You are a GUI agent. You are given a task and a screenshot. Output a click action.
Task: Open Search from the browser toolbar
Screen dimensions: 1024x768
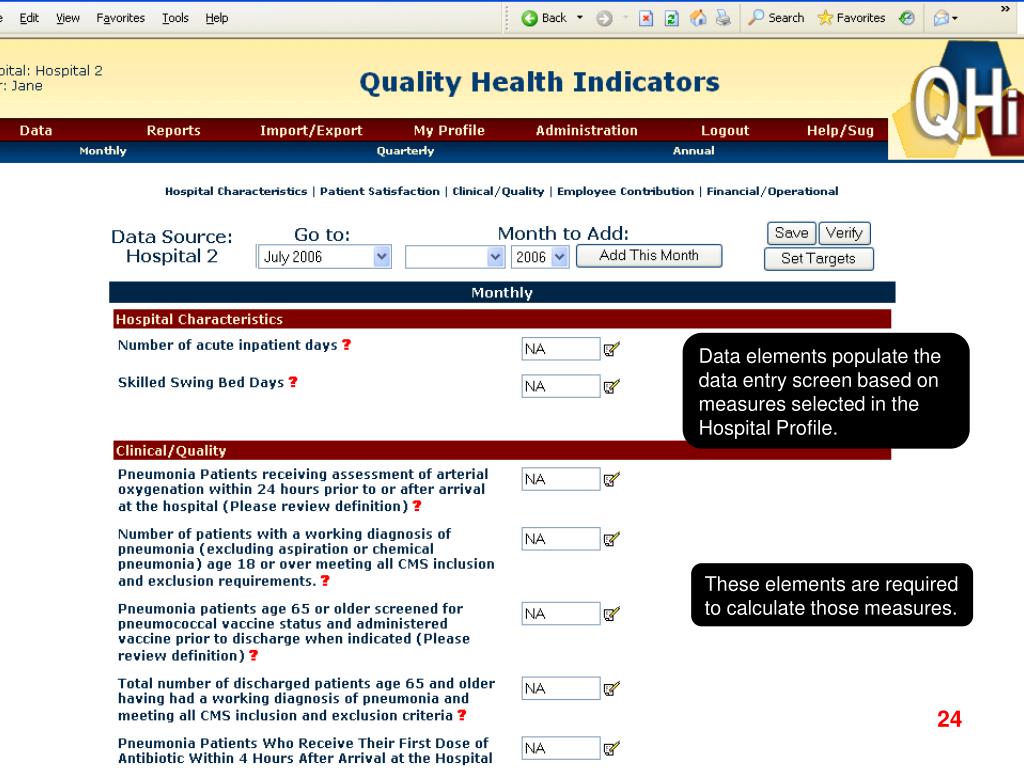tap(776, 18)
